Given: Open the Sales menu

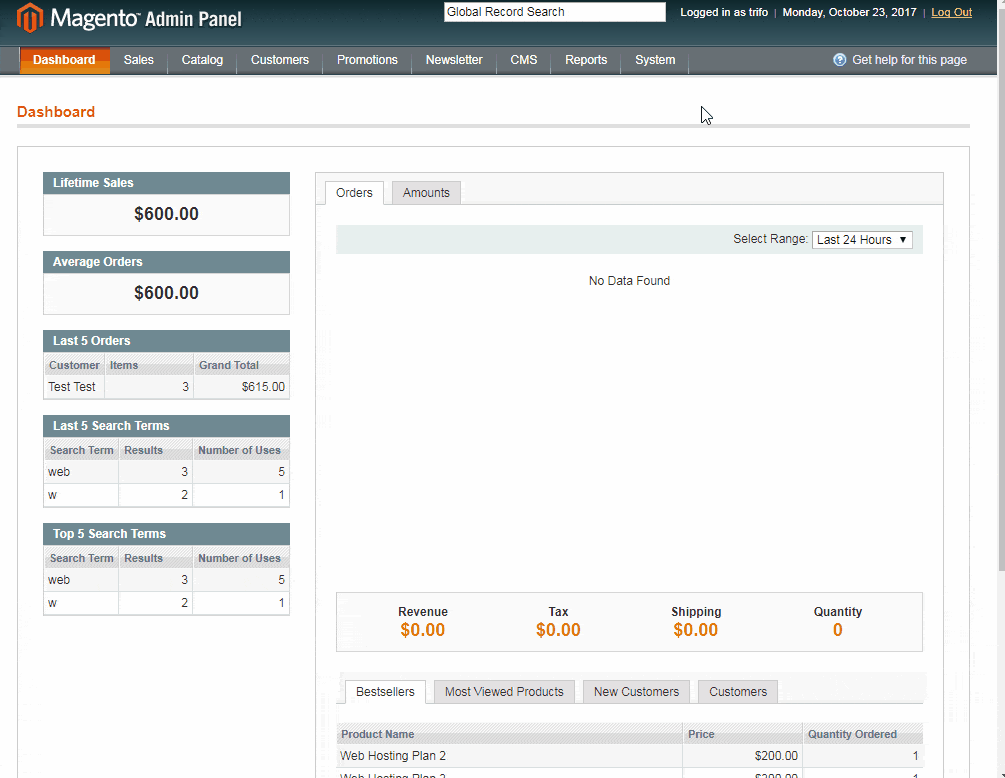Looking at the screenshot, I should (138, 60).
